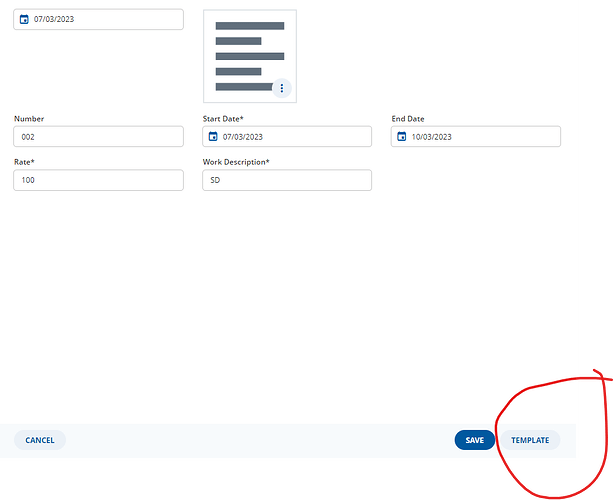Viewport: 613px width, 500px height.
Task: Open three-dot menu on document thumbnail
Action: 282,88
